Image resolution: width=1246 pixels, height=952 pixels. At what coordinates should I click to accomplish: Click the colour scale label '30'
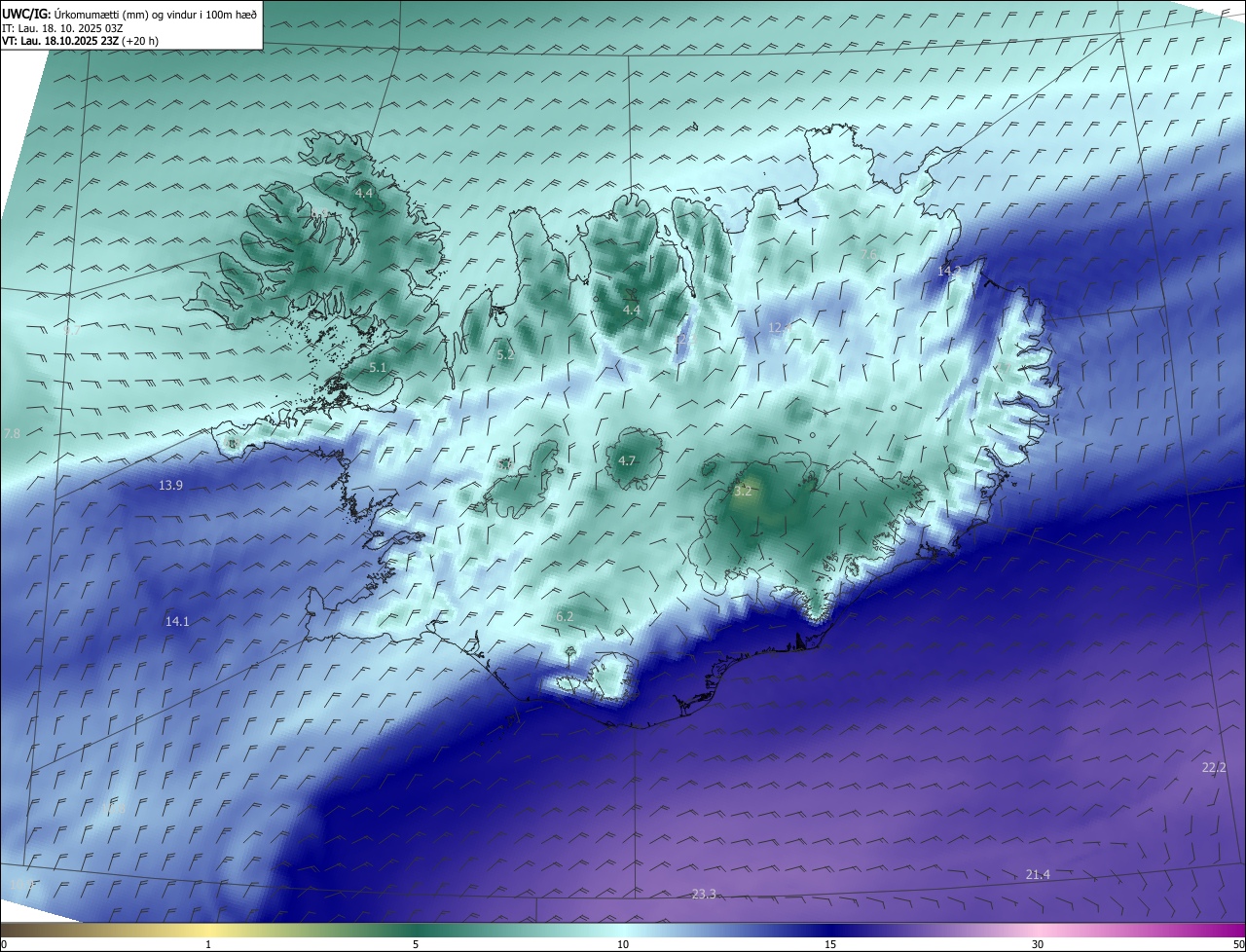(1038, 945)
